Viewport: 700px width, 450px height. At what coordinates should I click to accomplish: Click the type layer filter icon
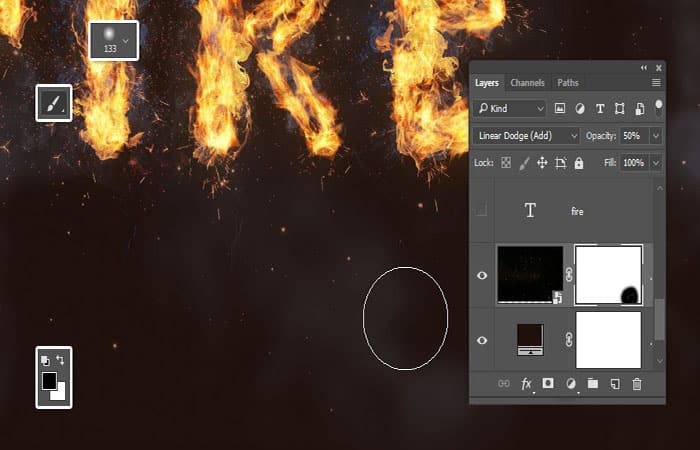[x=600, y=108]
